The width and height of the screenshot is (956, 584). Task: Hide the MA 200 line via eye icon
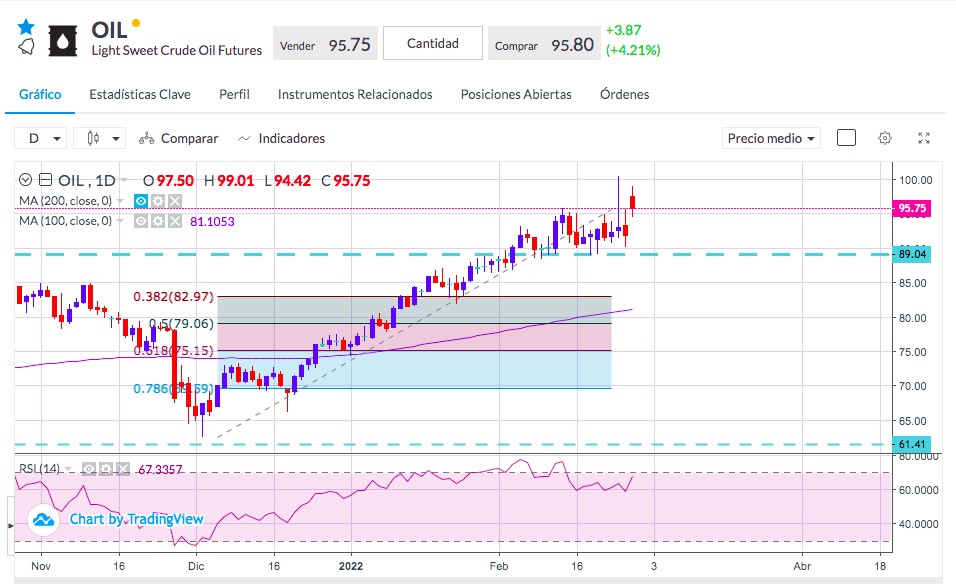[141, 201]
